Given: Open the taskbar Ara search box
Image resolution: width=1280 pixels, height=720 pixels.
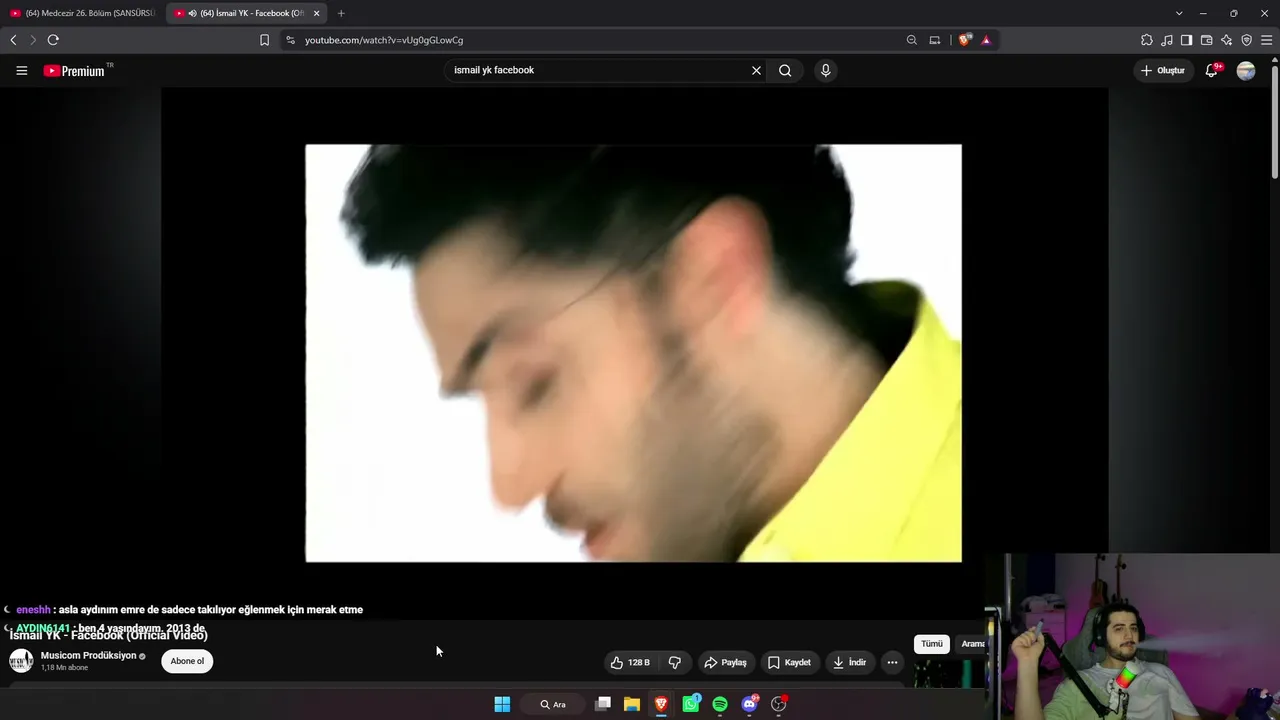Looking at the screenshot, I should pyautogui.click(x=553, y=704).
